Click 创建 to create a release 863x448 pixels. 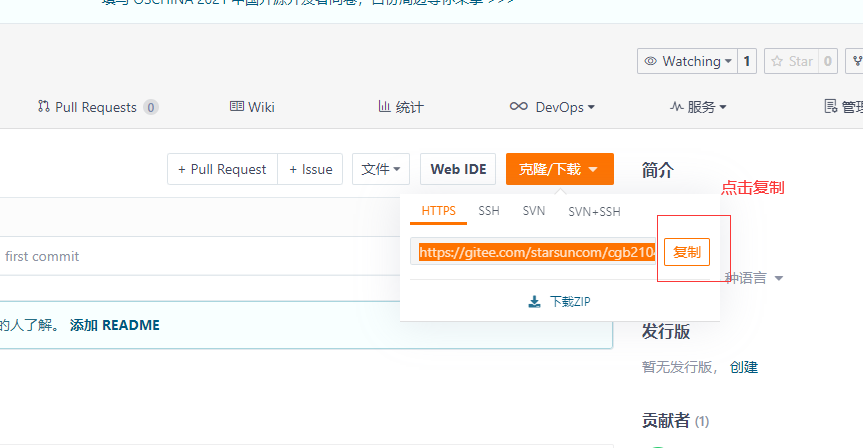pyautogui.click(x=744, y=367)
